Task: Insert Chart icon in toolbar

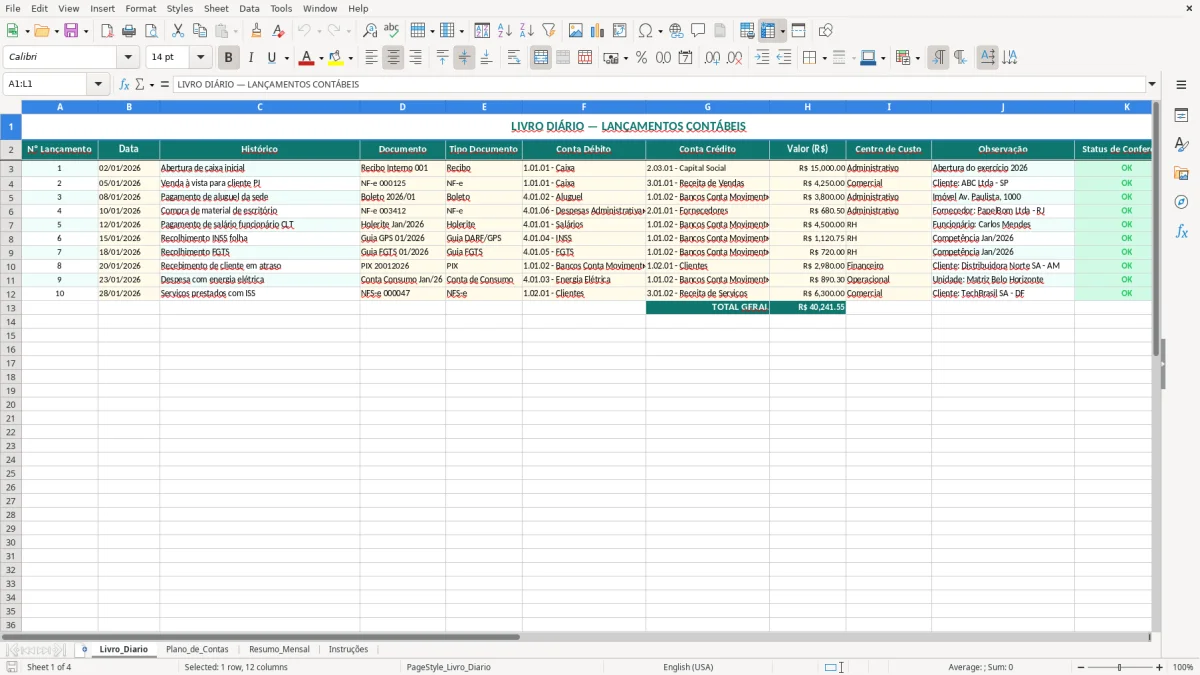Action: pos(598,31)
